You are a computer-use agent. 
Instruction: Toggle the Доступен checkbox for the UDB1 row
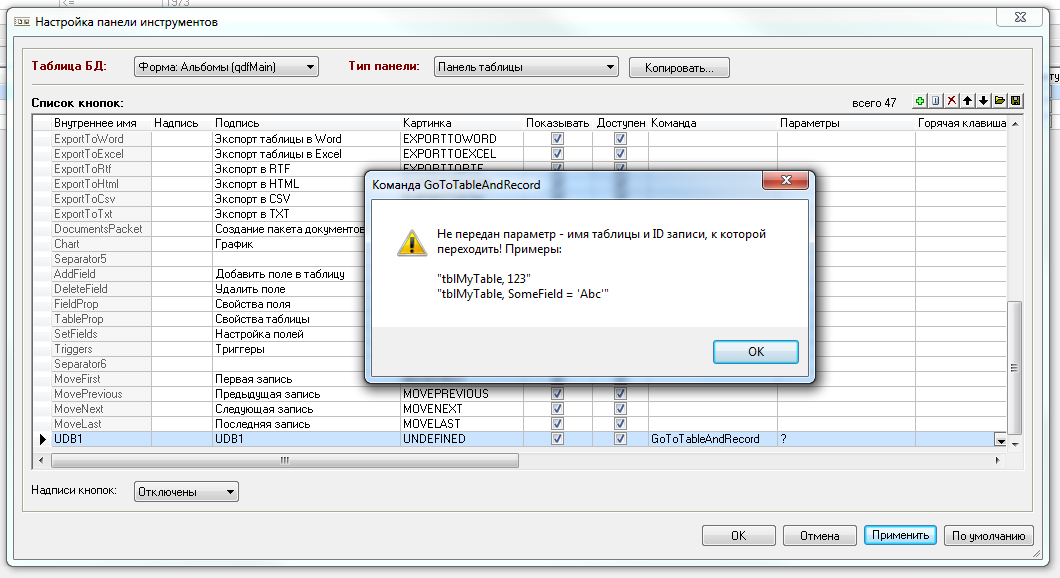coord(620,439)
